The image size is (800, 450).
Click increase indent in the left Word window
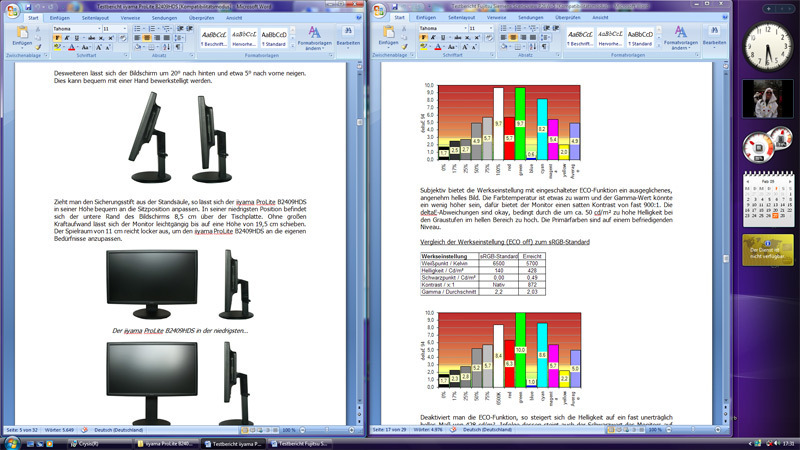[190, 29]
